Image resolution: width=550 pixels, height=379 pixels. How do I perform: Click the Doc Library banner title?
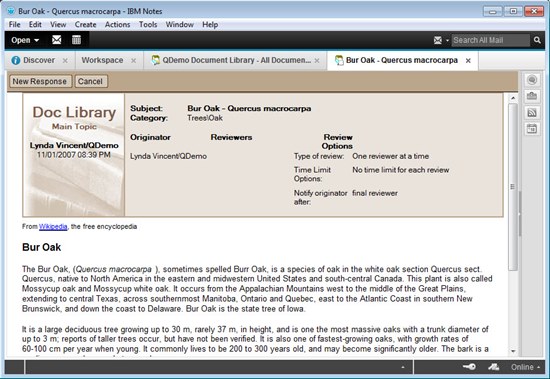tap(74, 113)
